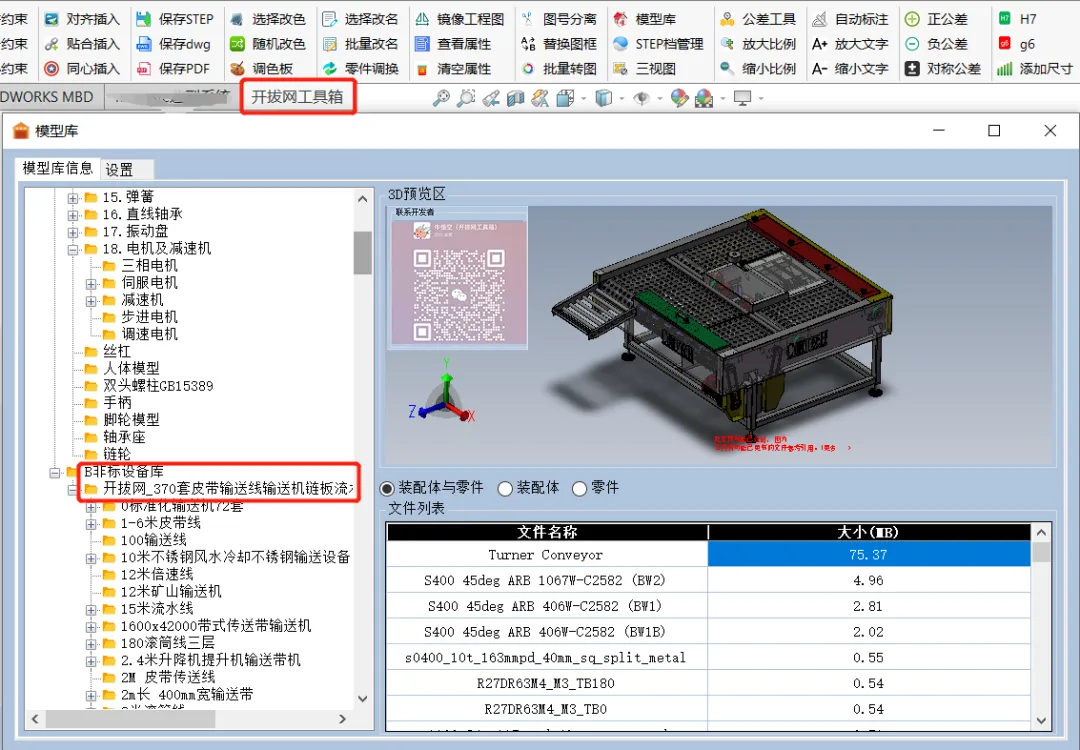This screenshot has height=750, width=1080.
Task: Expand the 1-6米皮带线 folder node
Action: click(x=91, y=524)
